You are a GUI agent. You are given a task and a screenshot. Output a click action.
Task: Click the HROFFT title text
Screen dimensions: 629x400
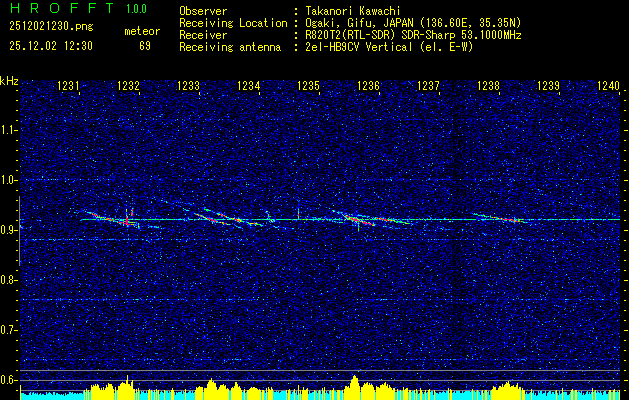[62, 8]
